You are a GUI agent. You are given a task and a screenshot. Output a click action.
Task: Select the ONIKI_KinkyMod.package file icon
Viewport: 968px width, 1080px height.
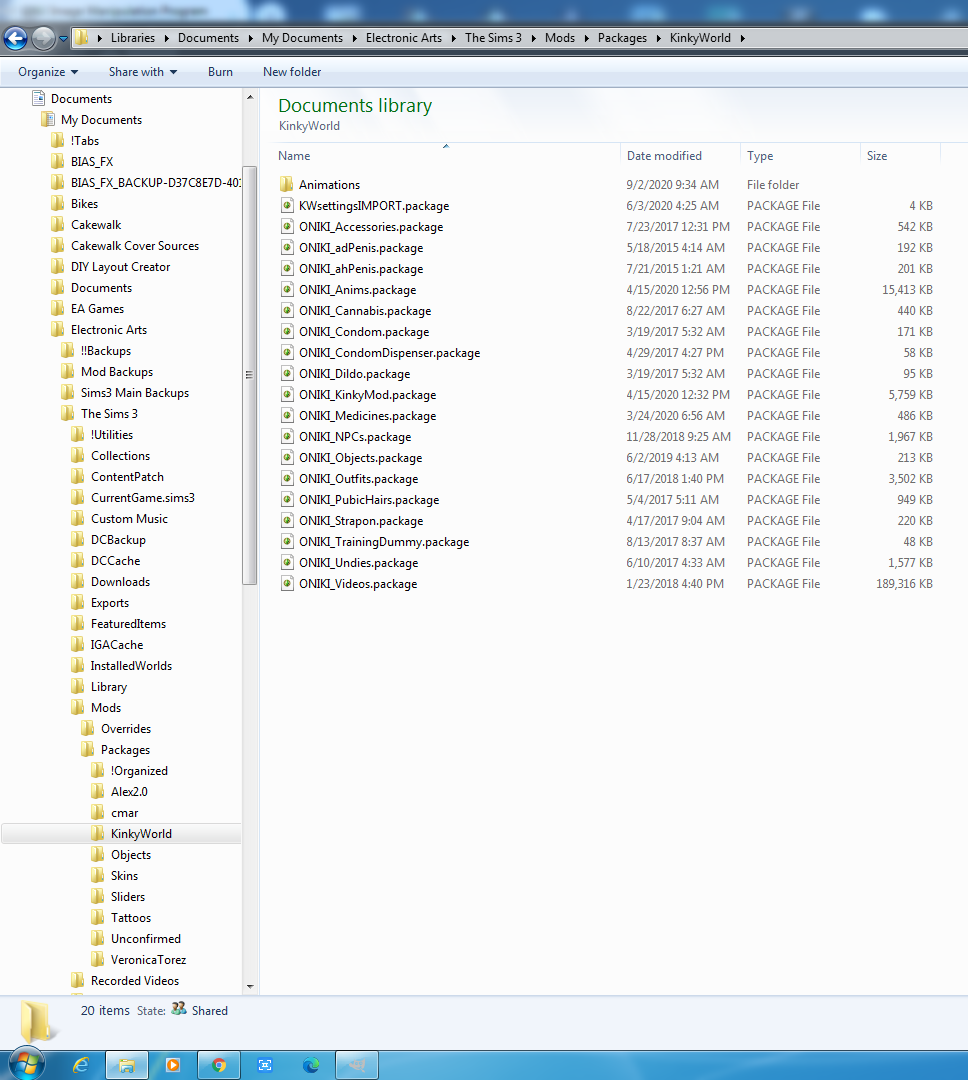(x=287, y=395)
